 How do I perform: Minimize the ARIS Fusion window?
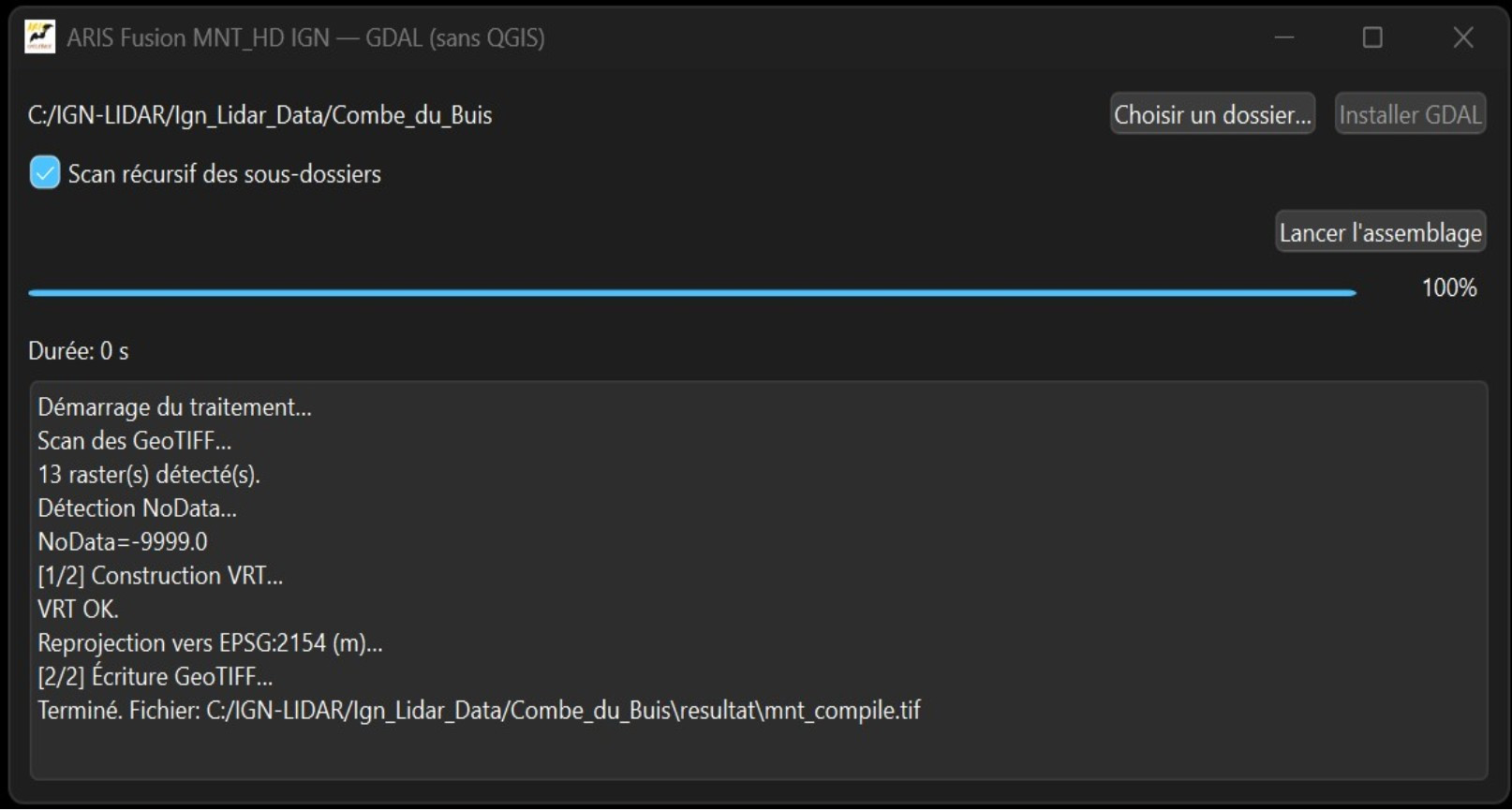(x=1283, y=37)
